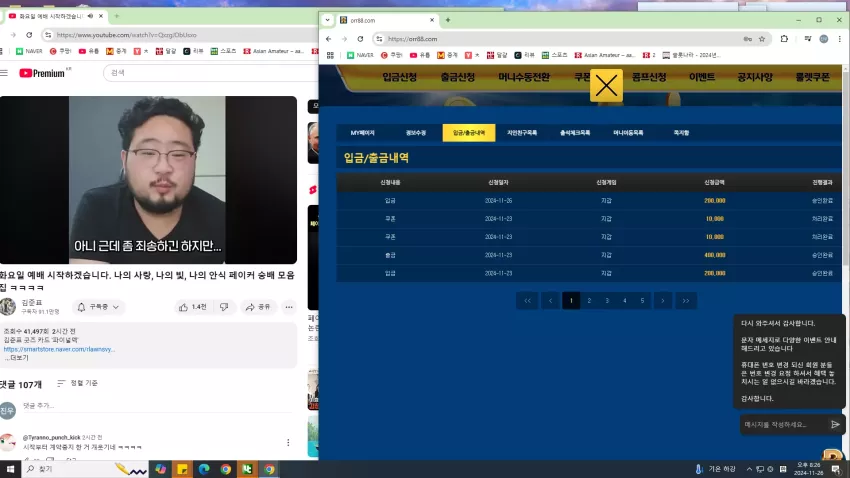This screenshot has width=850, height=478.
Task: Click the 댓글 추가 comment field
Action: click(157, 405)
